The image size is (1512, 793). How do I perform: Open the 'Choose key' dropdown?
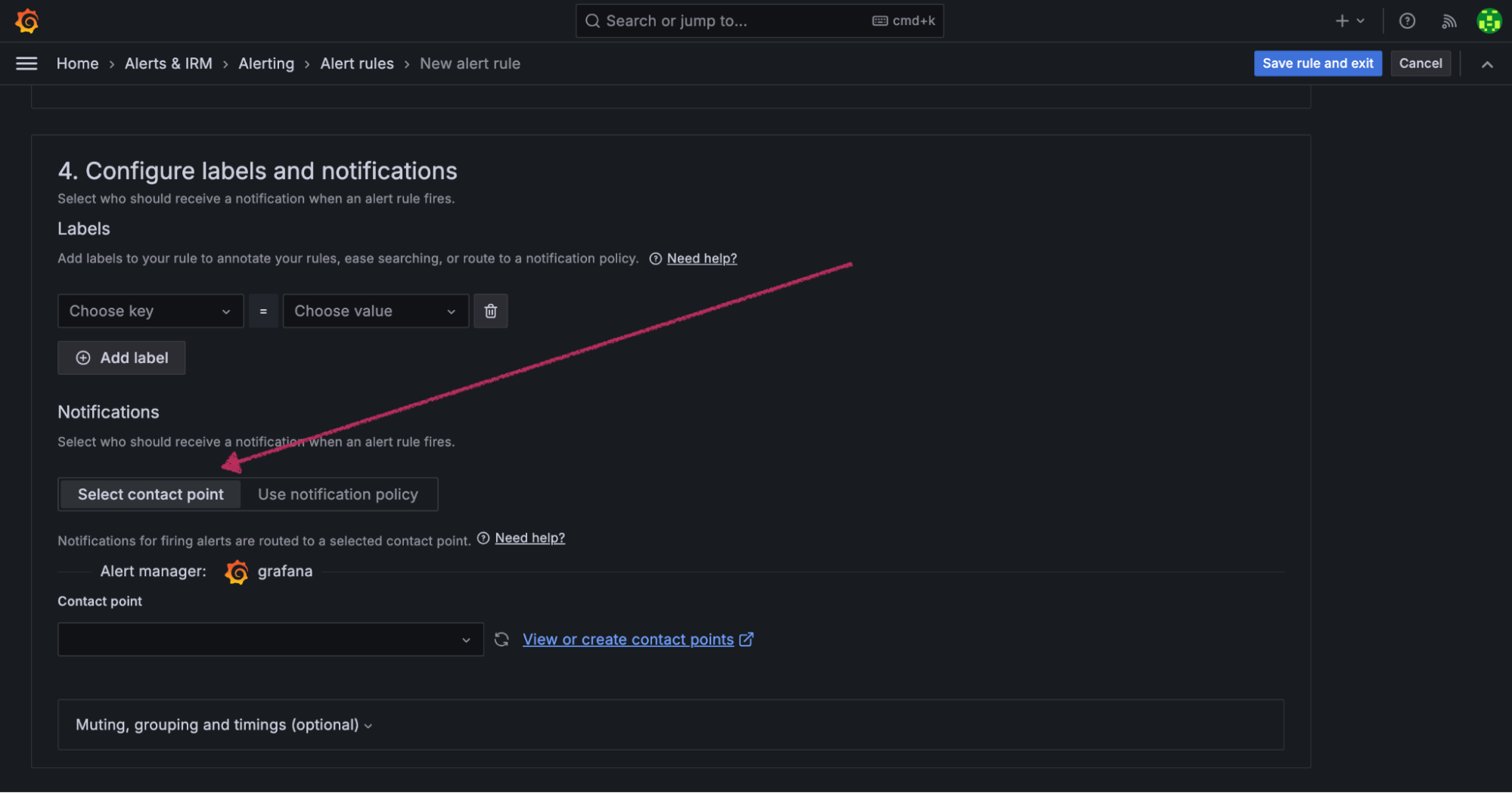(150, 311)
